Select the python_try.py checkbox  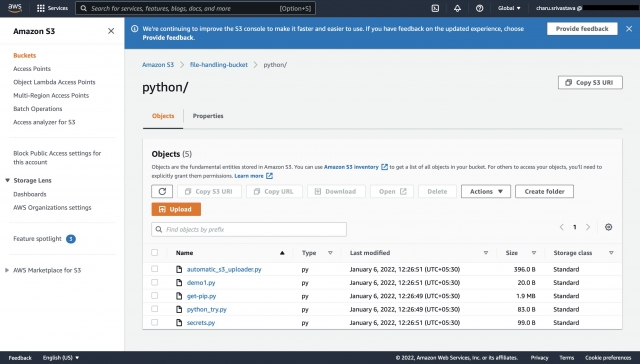(154, 309)
